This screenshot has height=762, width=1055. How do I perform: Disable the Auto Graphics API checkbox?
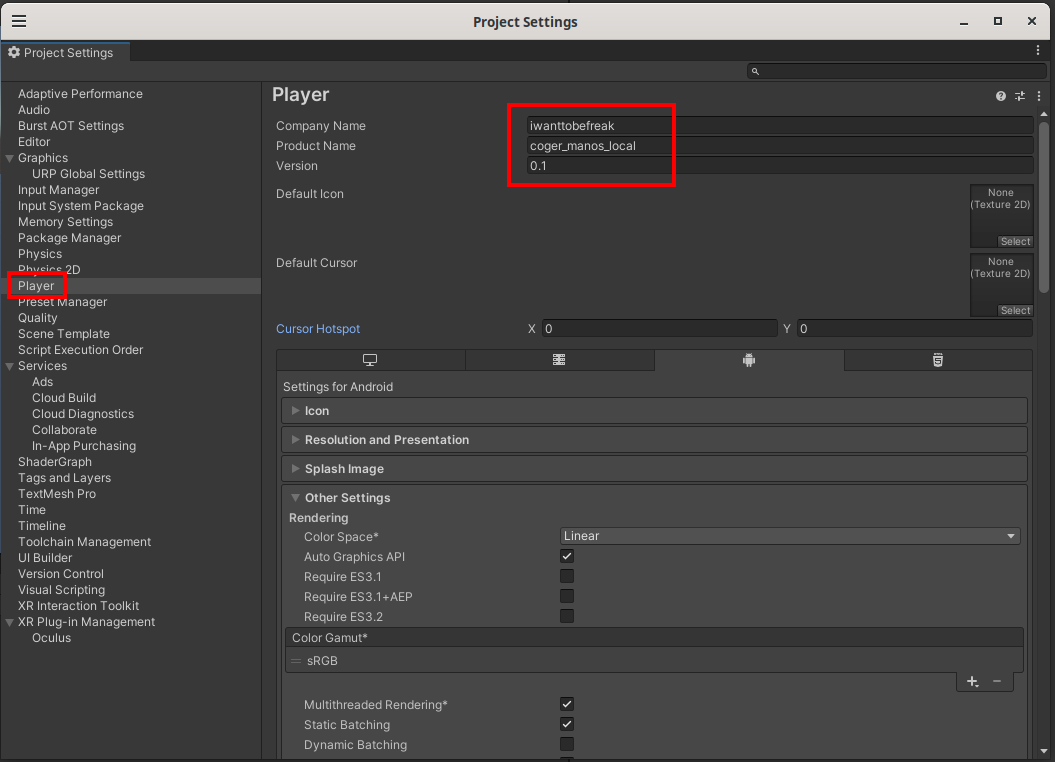567,557
